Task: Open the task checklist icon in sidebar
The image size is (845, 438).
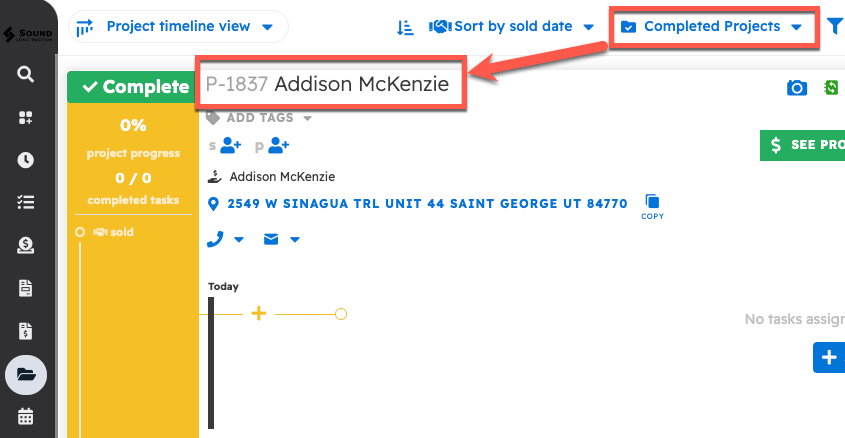Action: pyautogui.click(x=26, y=202)
